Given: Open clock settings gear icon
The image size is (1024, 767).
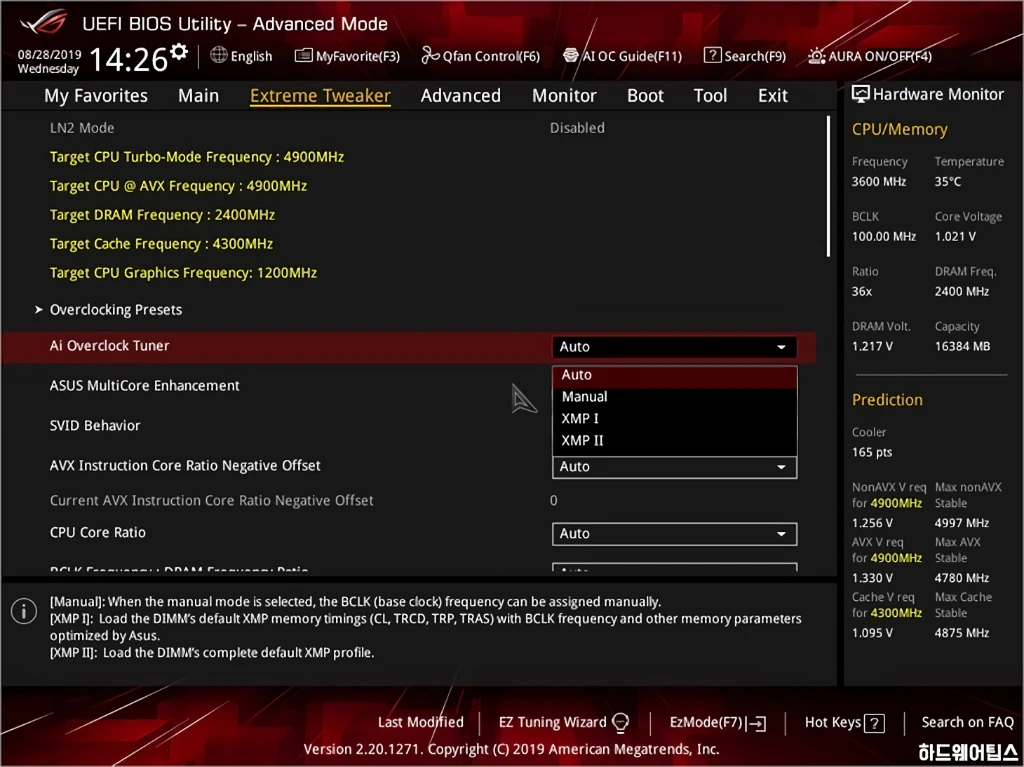Looking at the screenshot, I should coord(179,52).
